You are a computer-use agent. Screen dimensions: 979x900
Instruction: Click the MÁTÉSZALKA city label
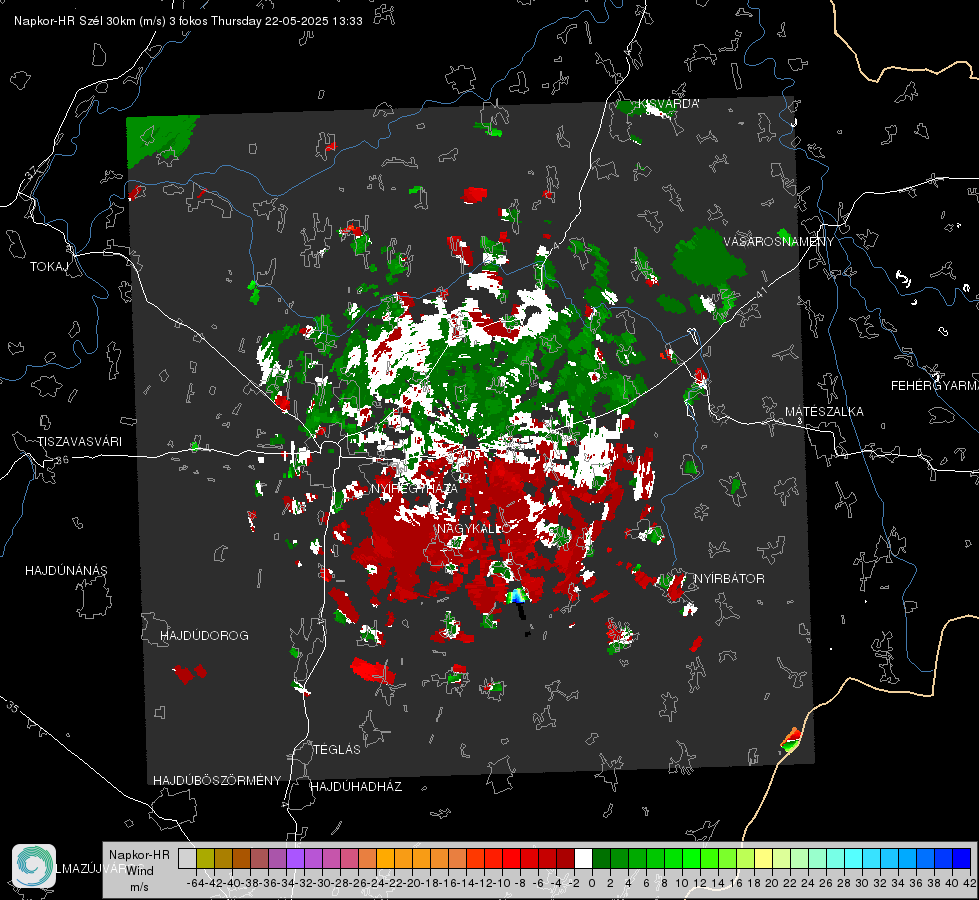click(824, 411)
